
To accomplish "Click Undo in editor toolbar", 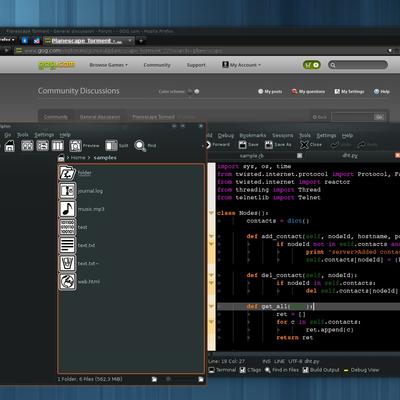I will coord(341,145).
